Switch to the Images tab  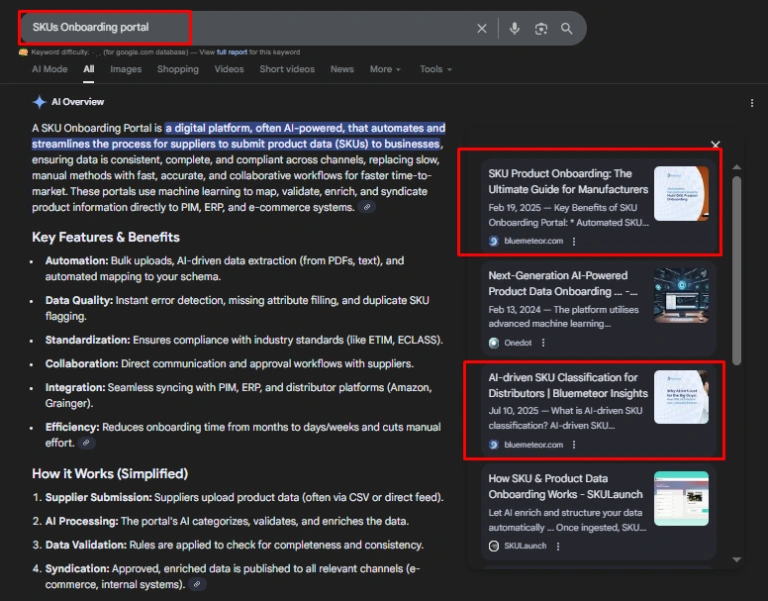(x=126, y=69)
